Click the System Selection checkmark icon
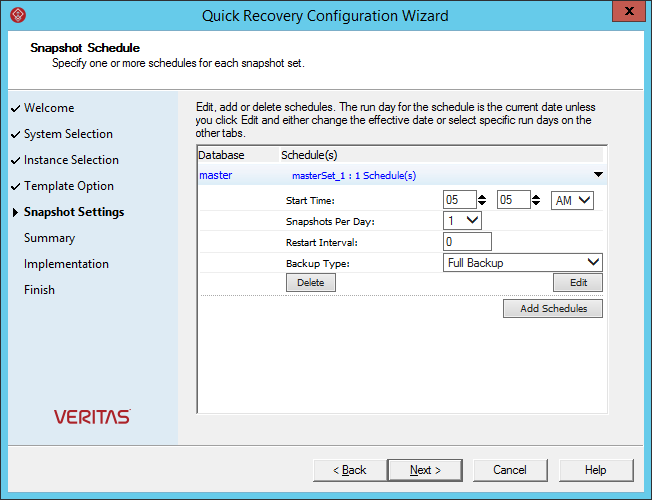Screen dimensions: 652x500 (x=15, y=135)
